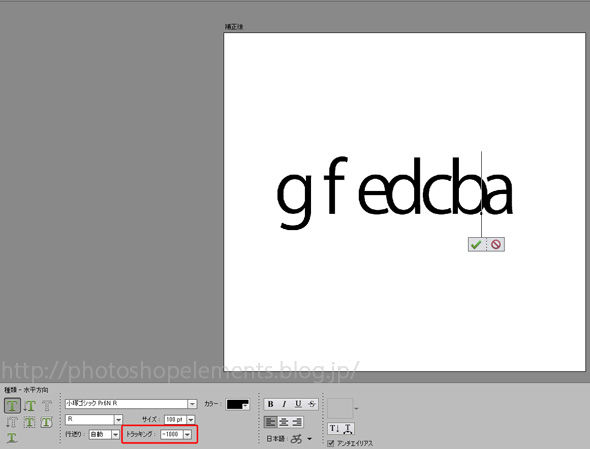Align text right
Image resolution: width=590 pixels, height=449 pixels.
tap(297, 422)
